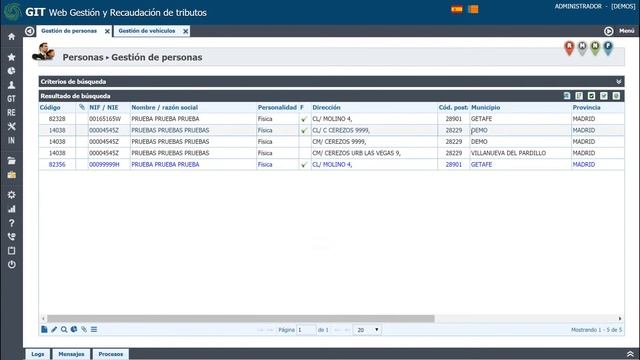Open Favorites star in sidebar
This screenshot has width=640, height=360.
coord(11,57)
